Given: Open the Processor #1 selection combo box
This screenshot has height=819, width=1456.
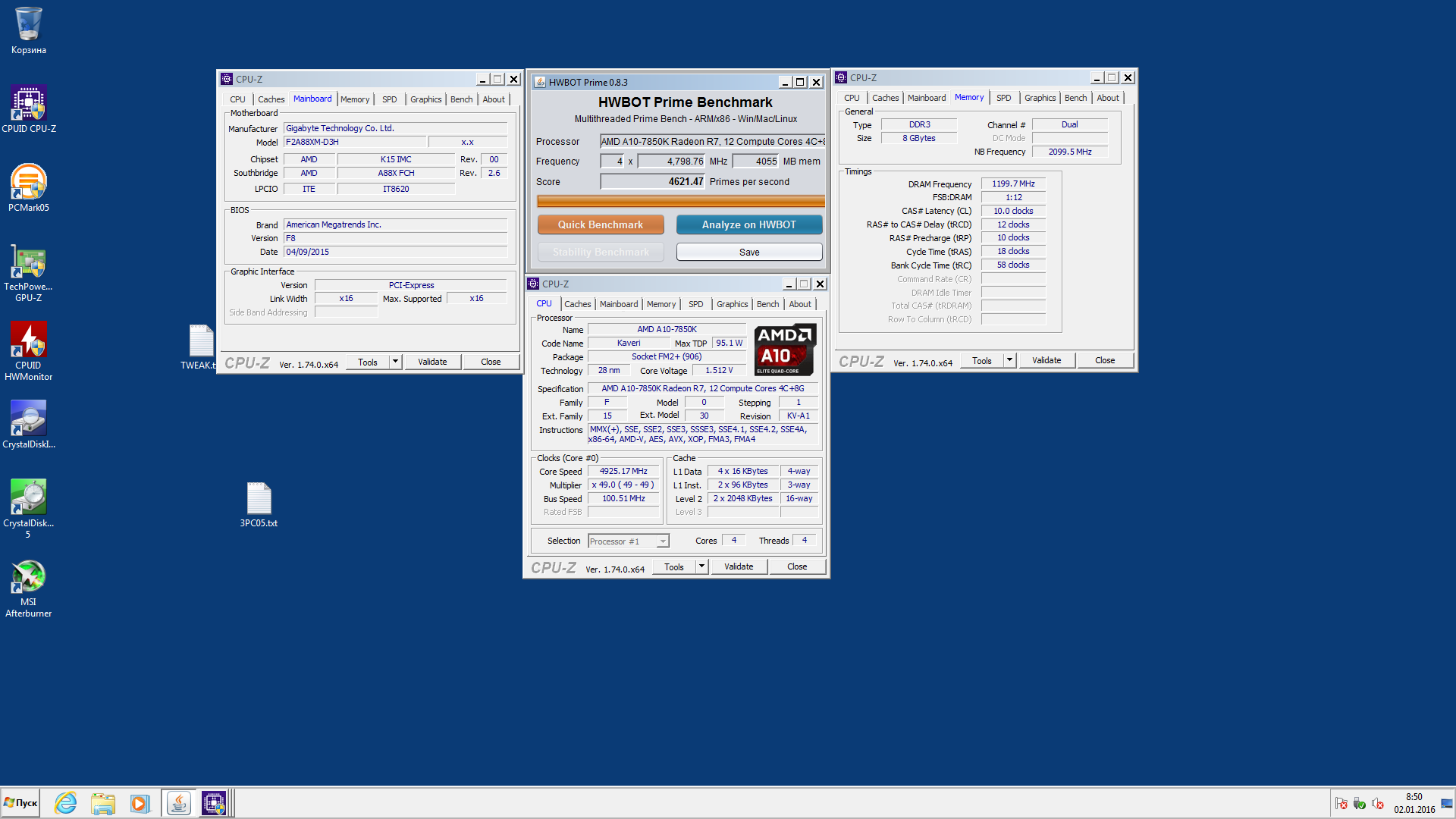Looking at the screenshot, I should 629,541.
